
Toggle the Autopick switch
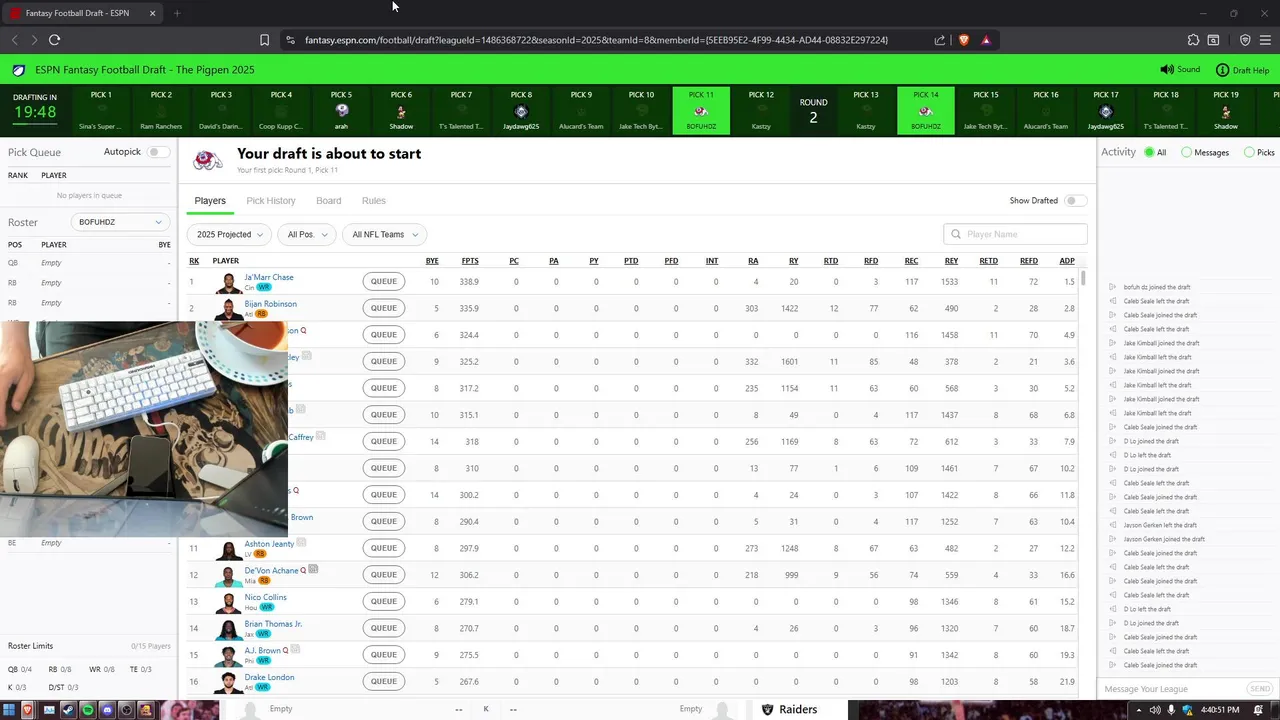[158, 152]
